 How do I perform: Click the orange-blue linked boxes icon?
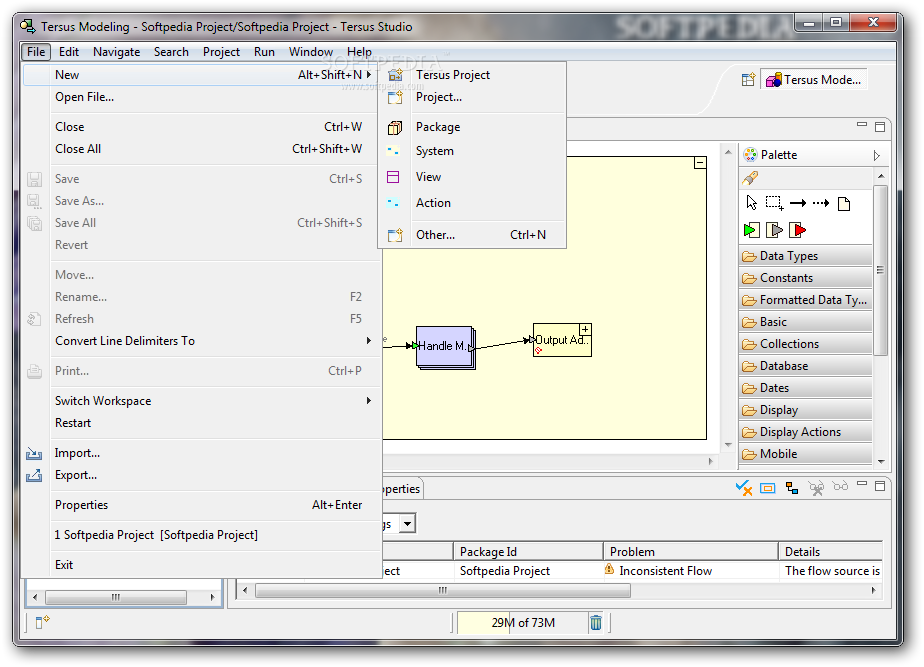tap(792, 488)
